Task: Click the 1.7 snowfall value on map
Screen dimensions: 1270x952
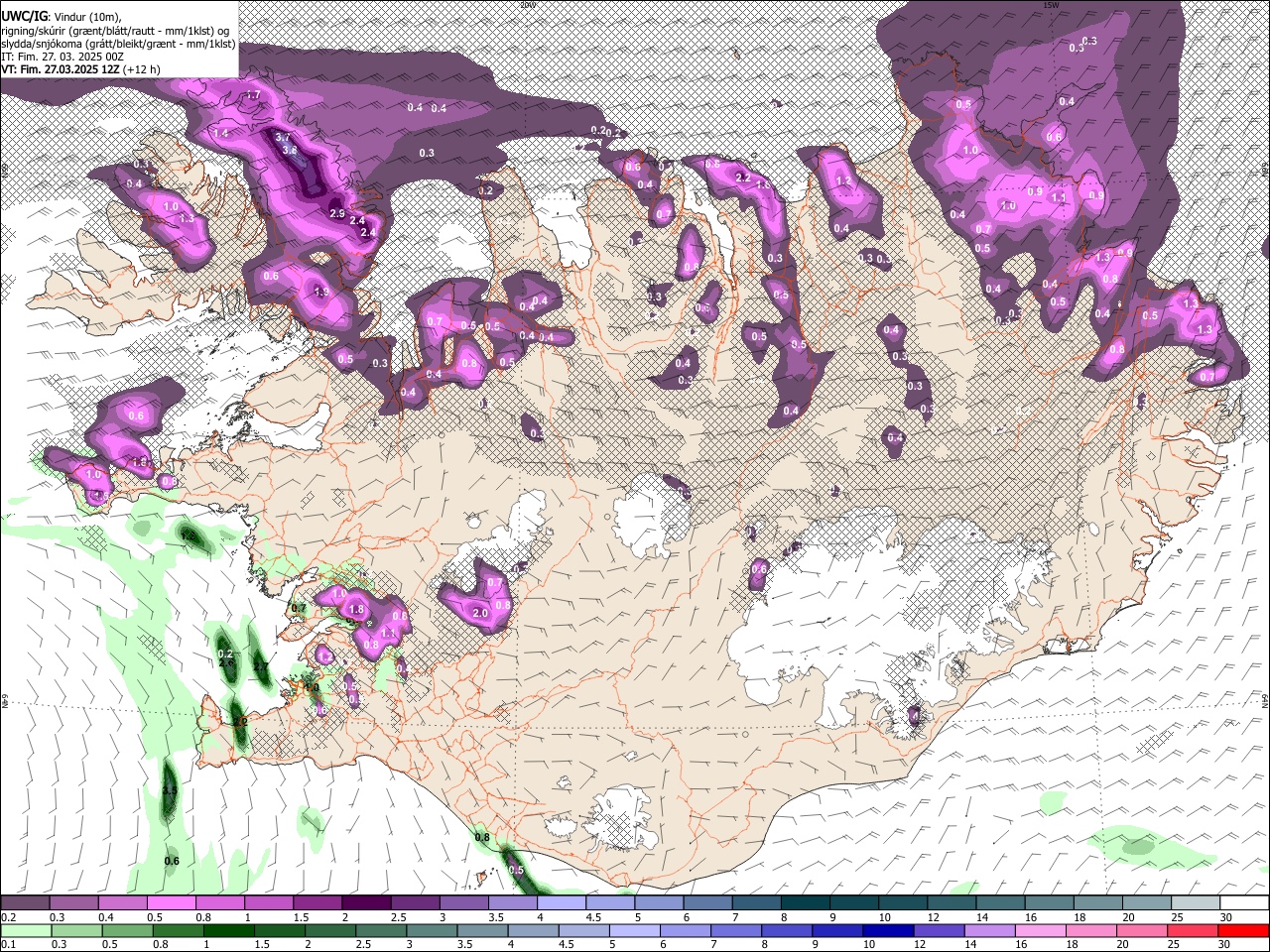Action: [x=252, y=95]
